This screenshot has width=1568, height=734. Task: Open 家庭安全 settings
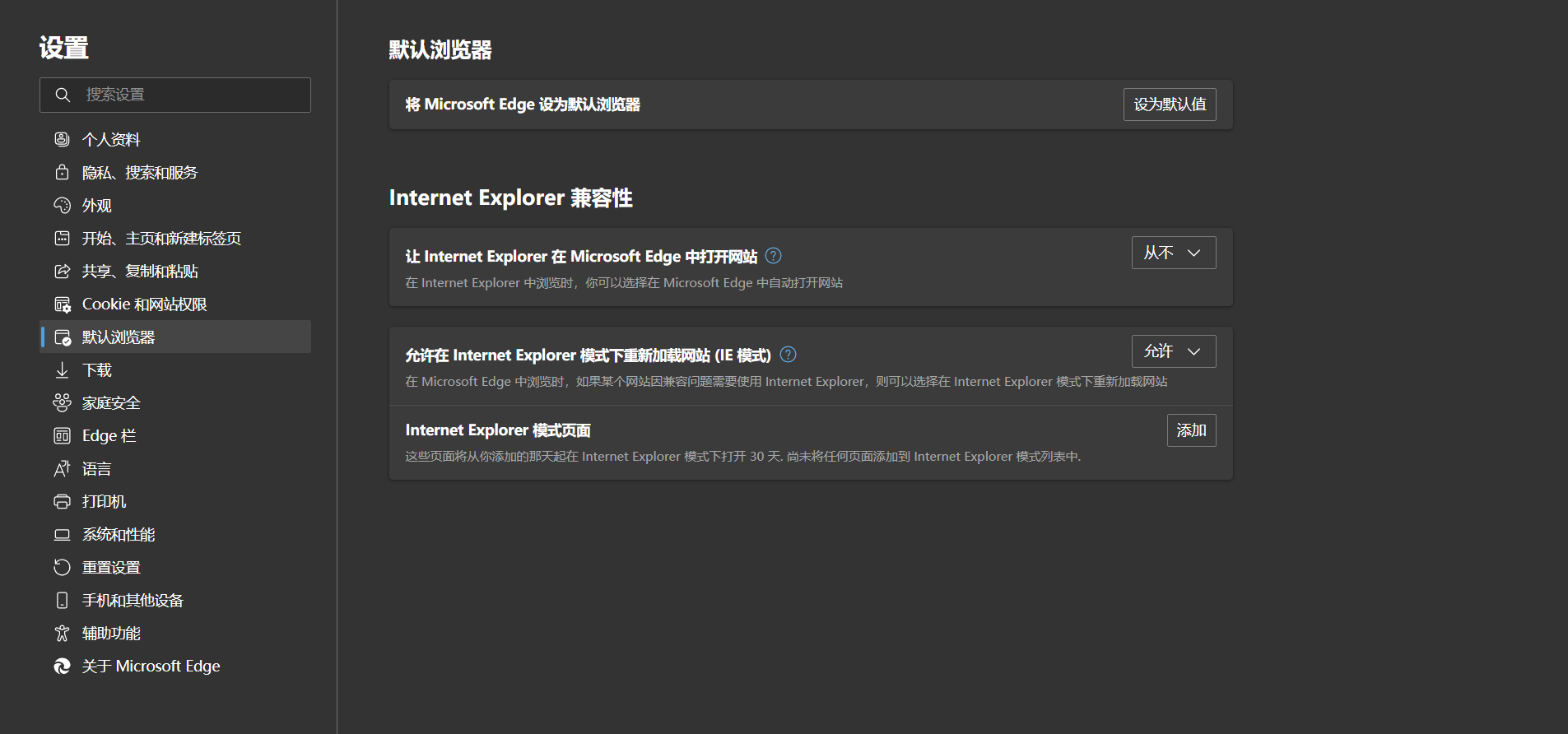click(175, 402)
